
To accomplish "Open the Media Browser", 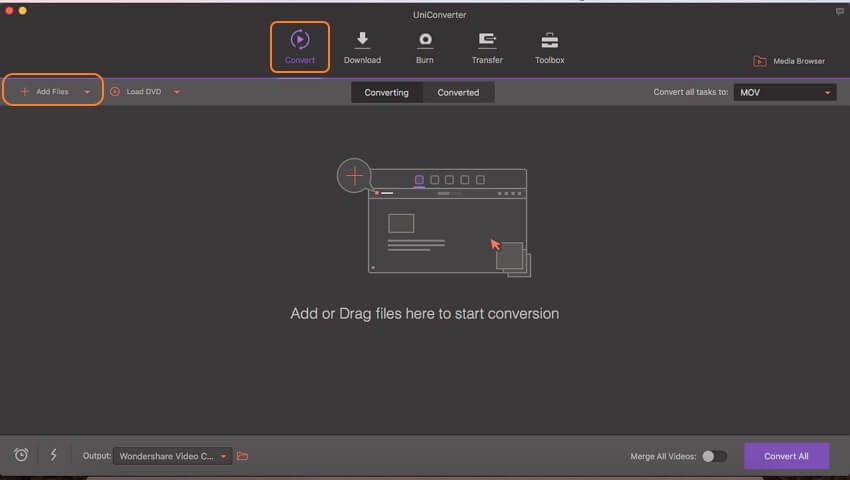I will coord(789,61).
